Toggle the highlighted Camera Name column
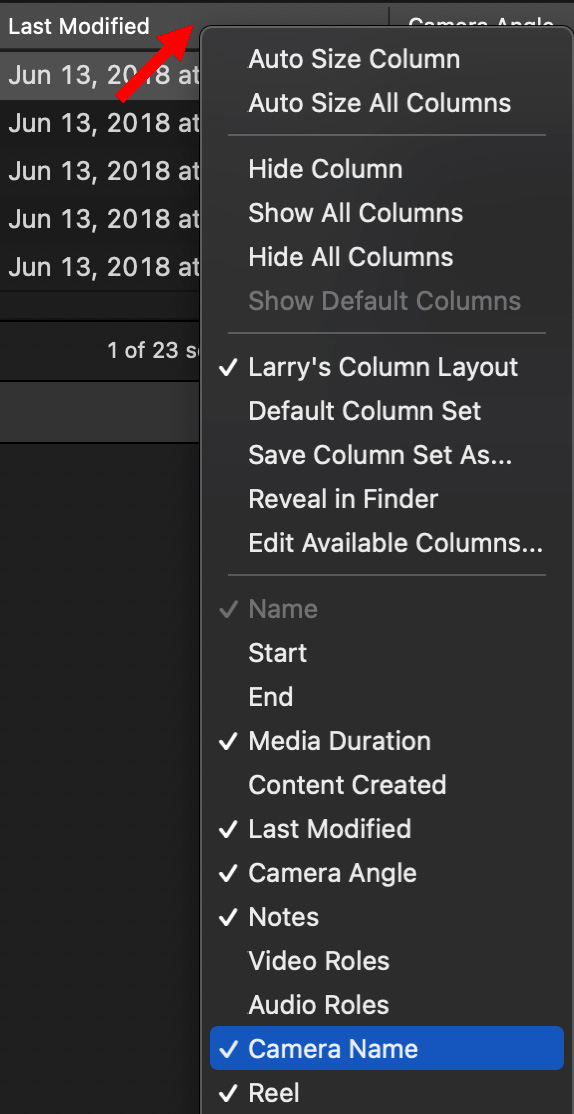 (x=387, y=1049)
